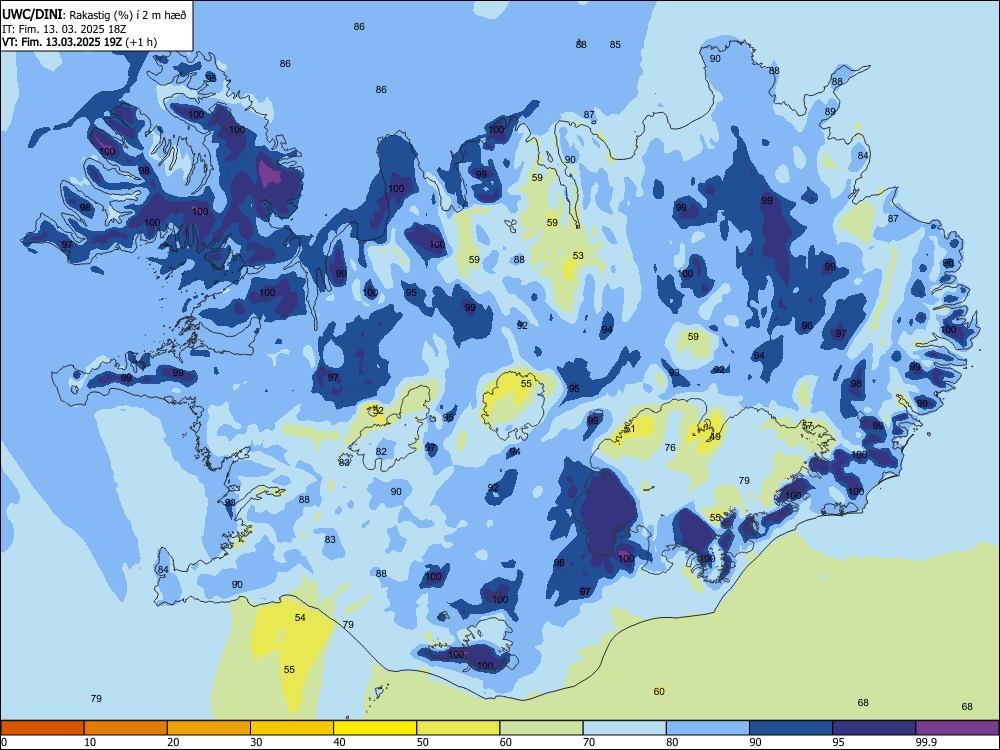Click the map value '51' in the yellow patch
Screen dimensions: 1000x750
[630, 429]
